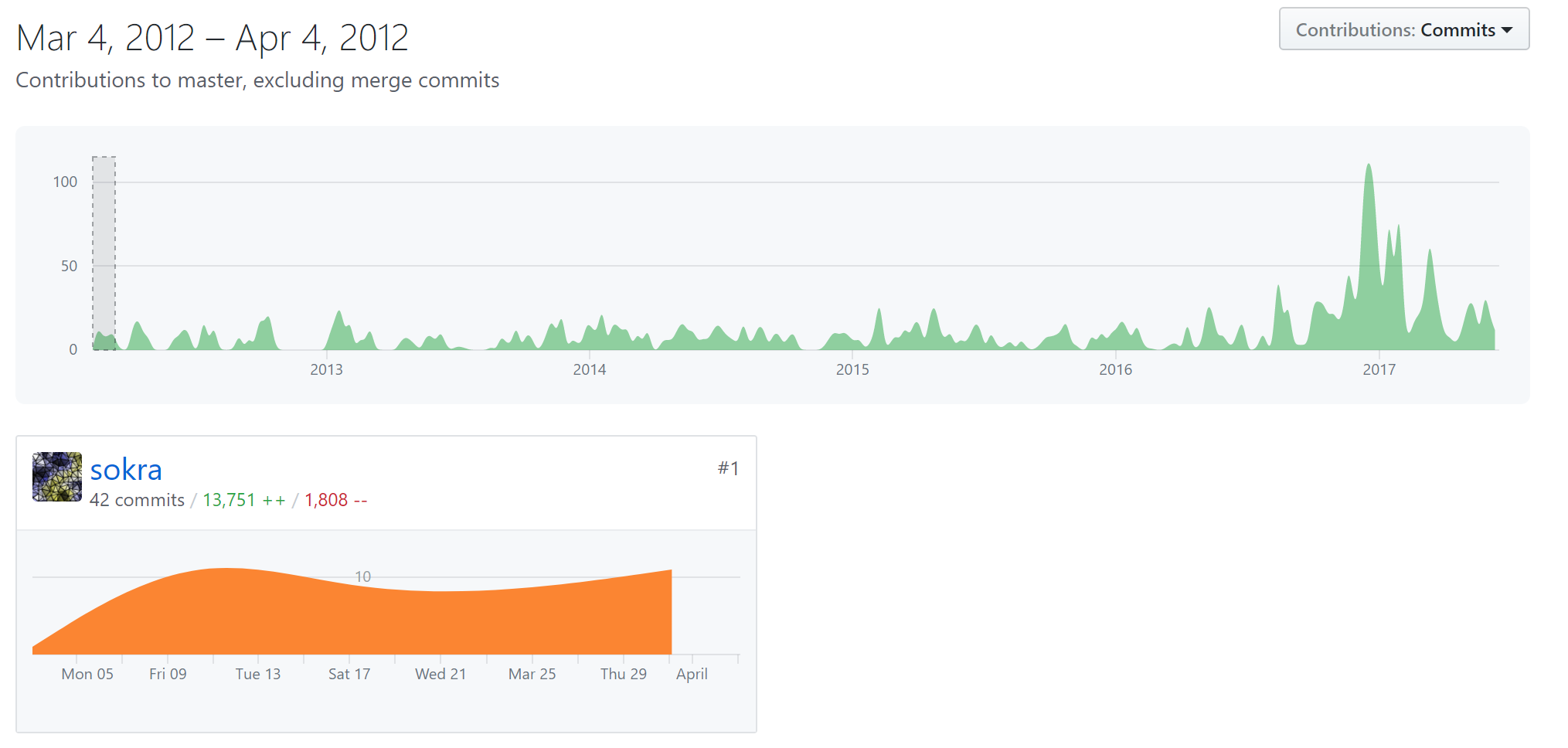This screenshot has width=1568, height=748.
Task: Click the Mar 4, 2012 – Apr 4, 2012 heading
Action: (x=213, y=38)
